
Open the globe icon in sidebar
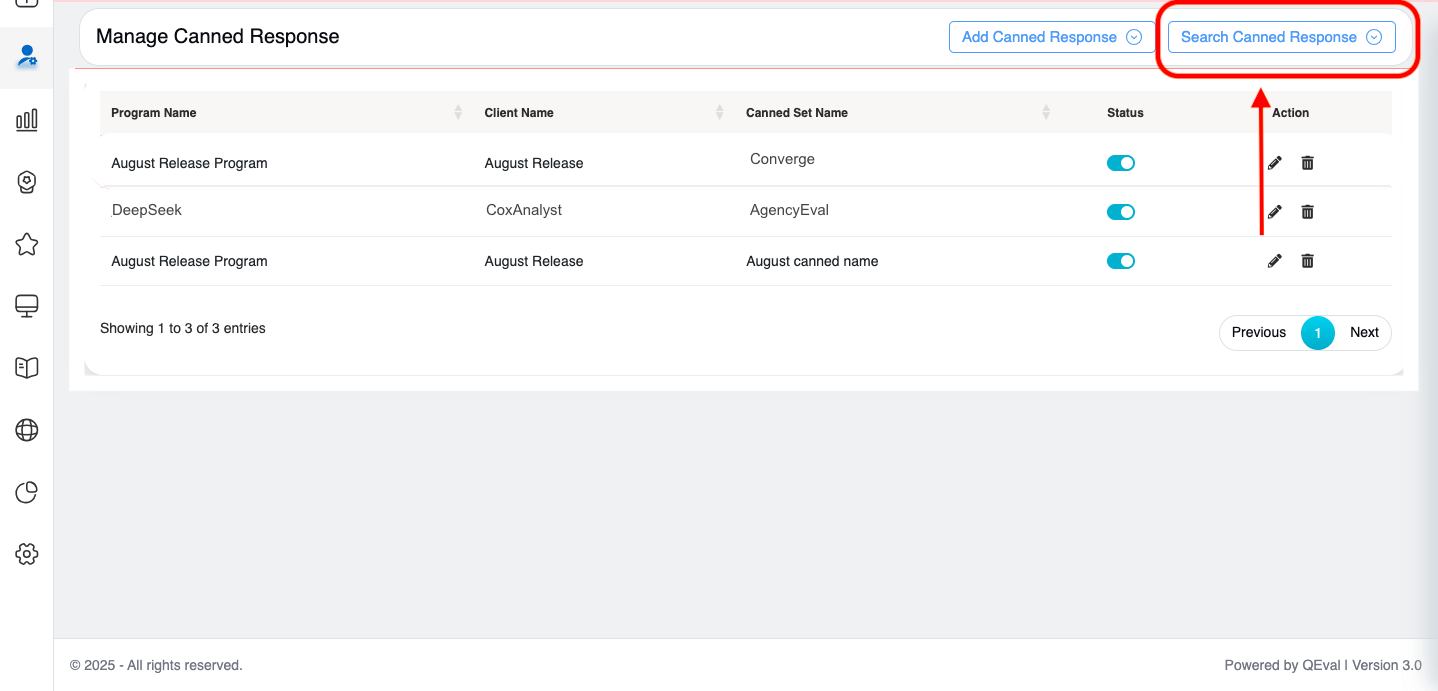27,430
